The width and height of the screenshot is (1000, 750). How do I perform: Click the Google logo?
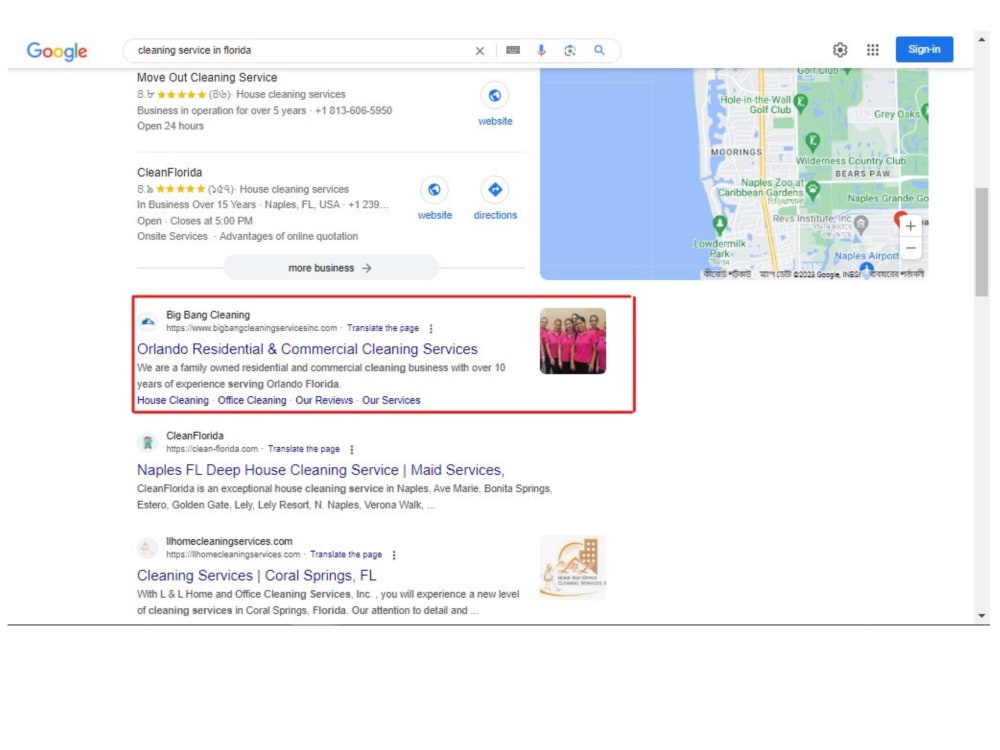pyautogui.click(x=57, y=50)
